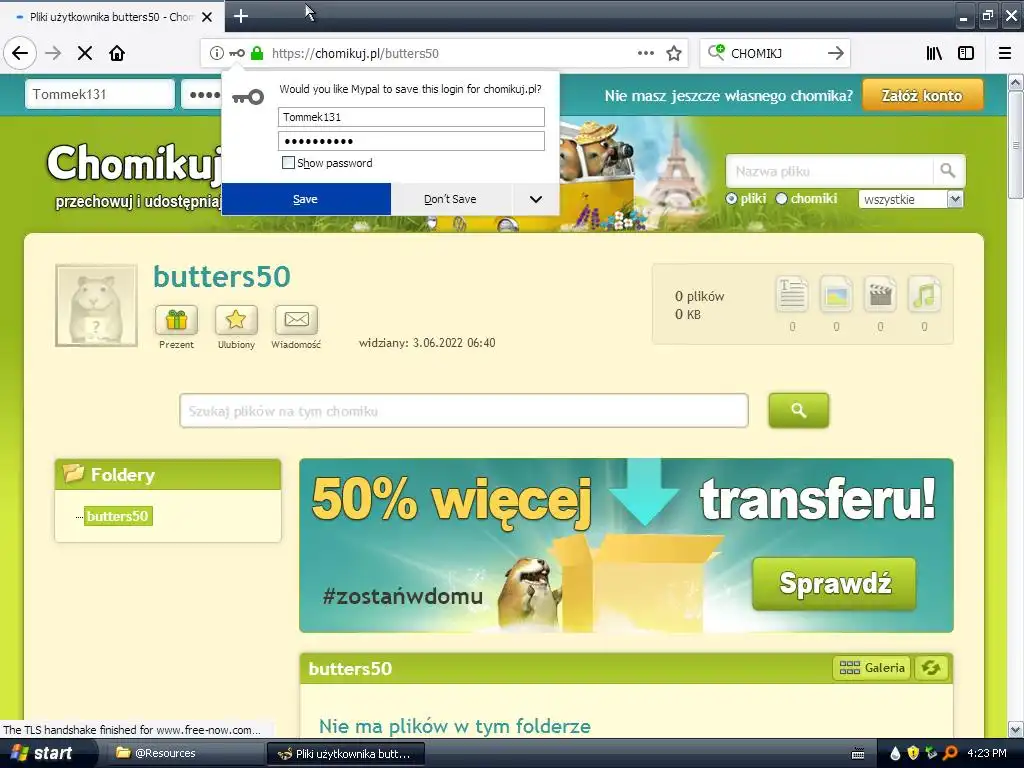1024x768 pixels.
Task: Click the butters50 avatar thumbnail
Action: coord(97,305)
